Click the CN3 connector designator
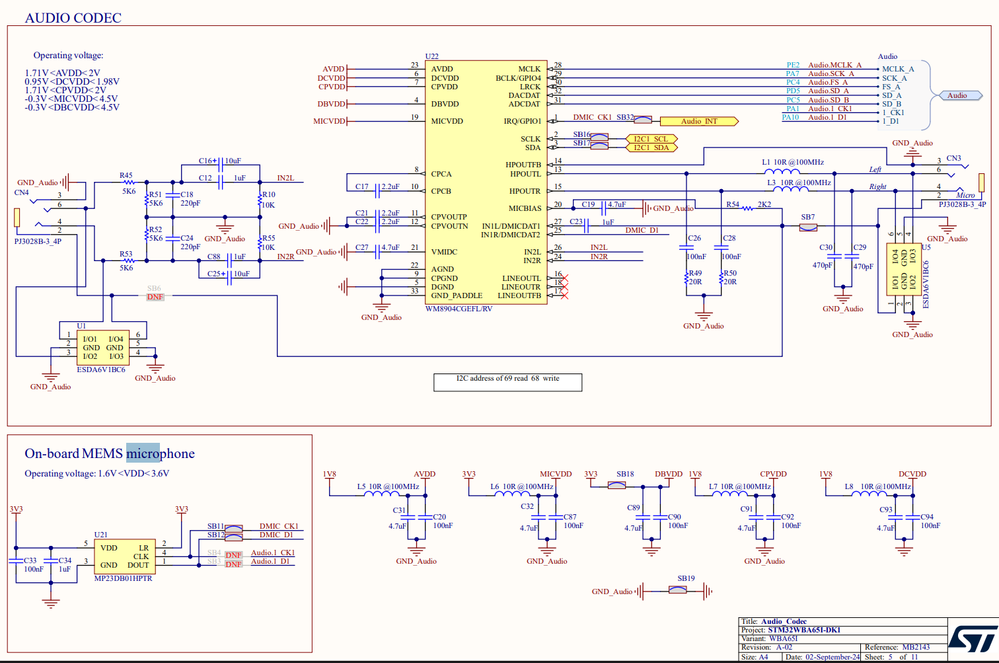The image size is (999, 663). (x=954, y=158)
